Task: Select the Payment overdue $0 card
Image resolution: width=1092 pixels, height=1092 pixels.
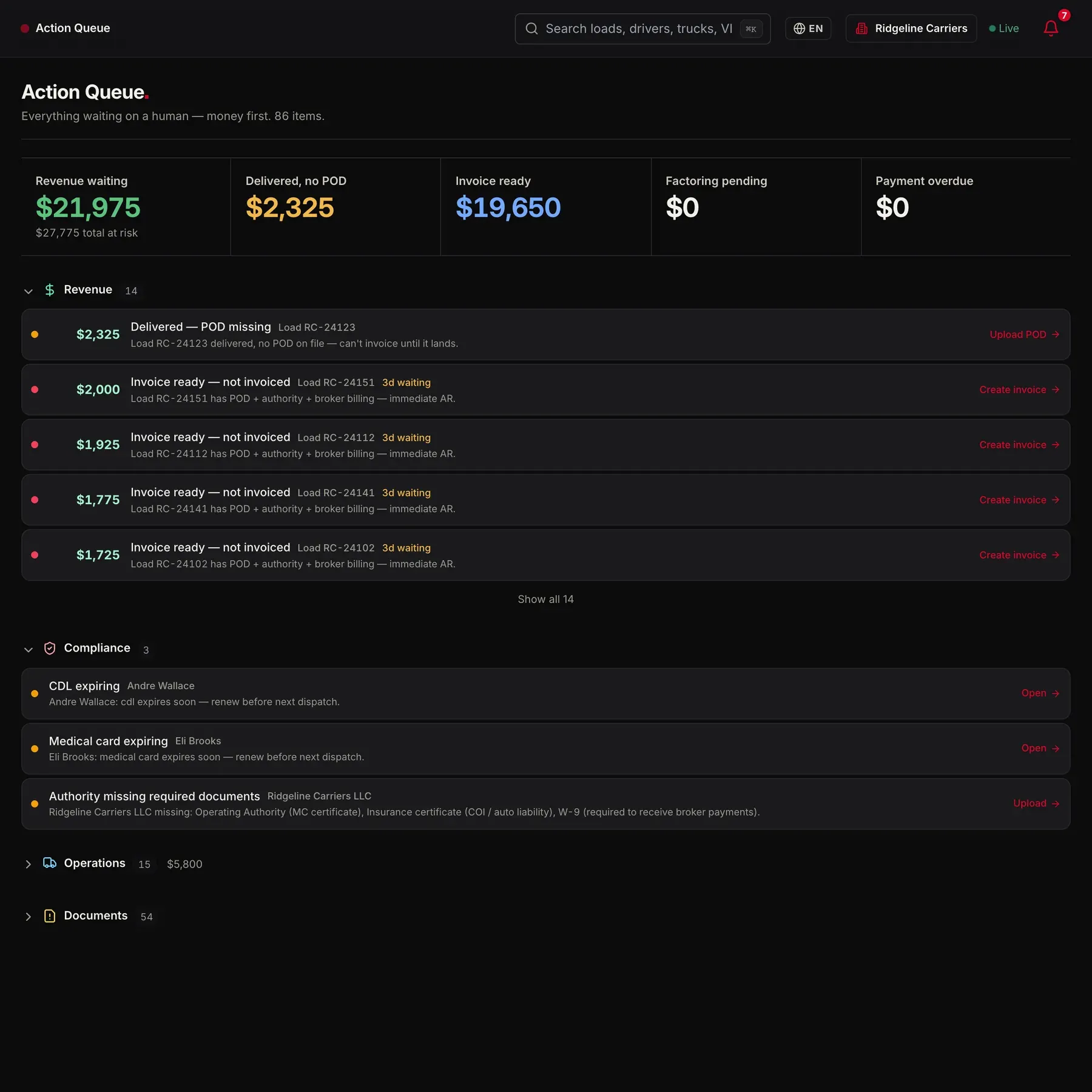Action: click(x=966, y=207)
